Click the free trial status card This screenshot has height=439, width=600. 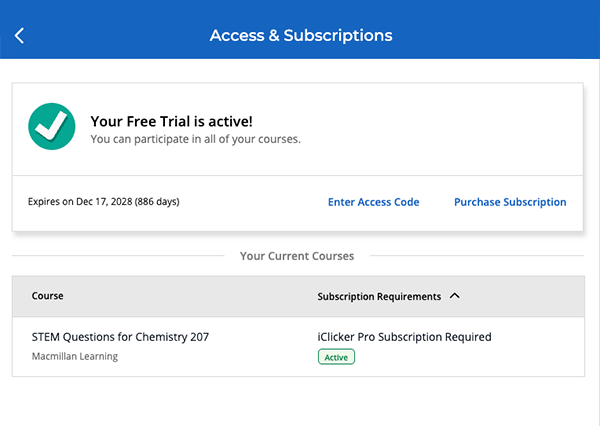[x=298, y=157]
